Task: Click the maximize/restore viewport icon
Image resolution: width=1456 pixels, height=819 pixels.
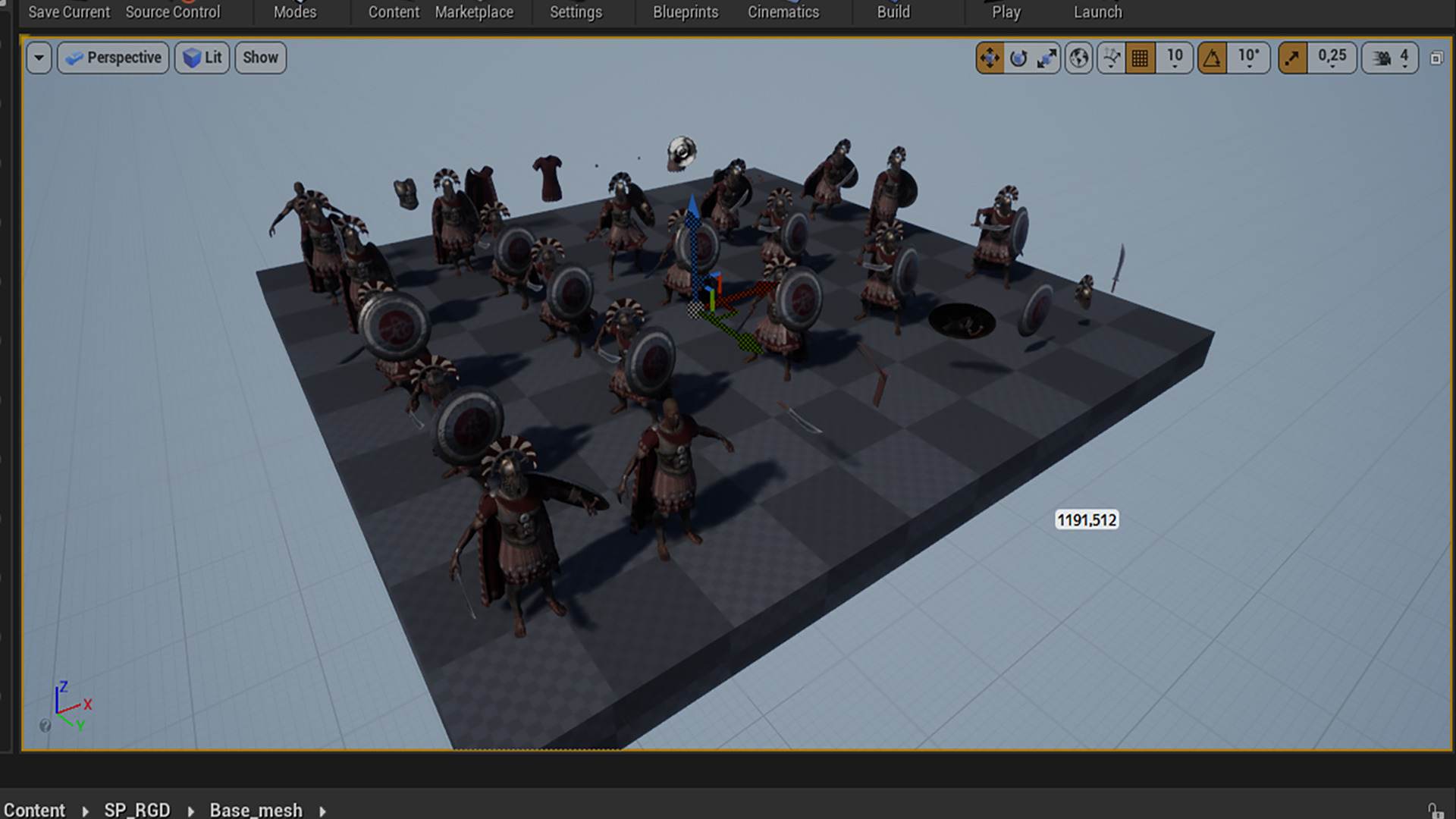Action: tap(1436, 58)
